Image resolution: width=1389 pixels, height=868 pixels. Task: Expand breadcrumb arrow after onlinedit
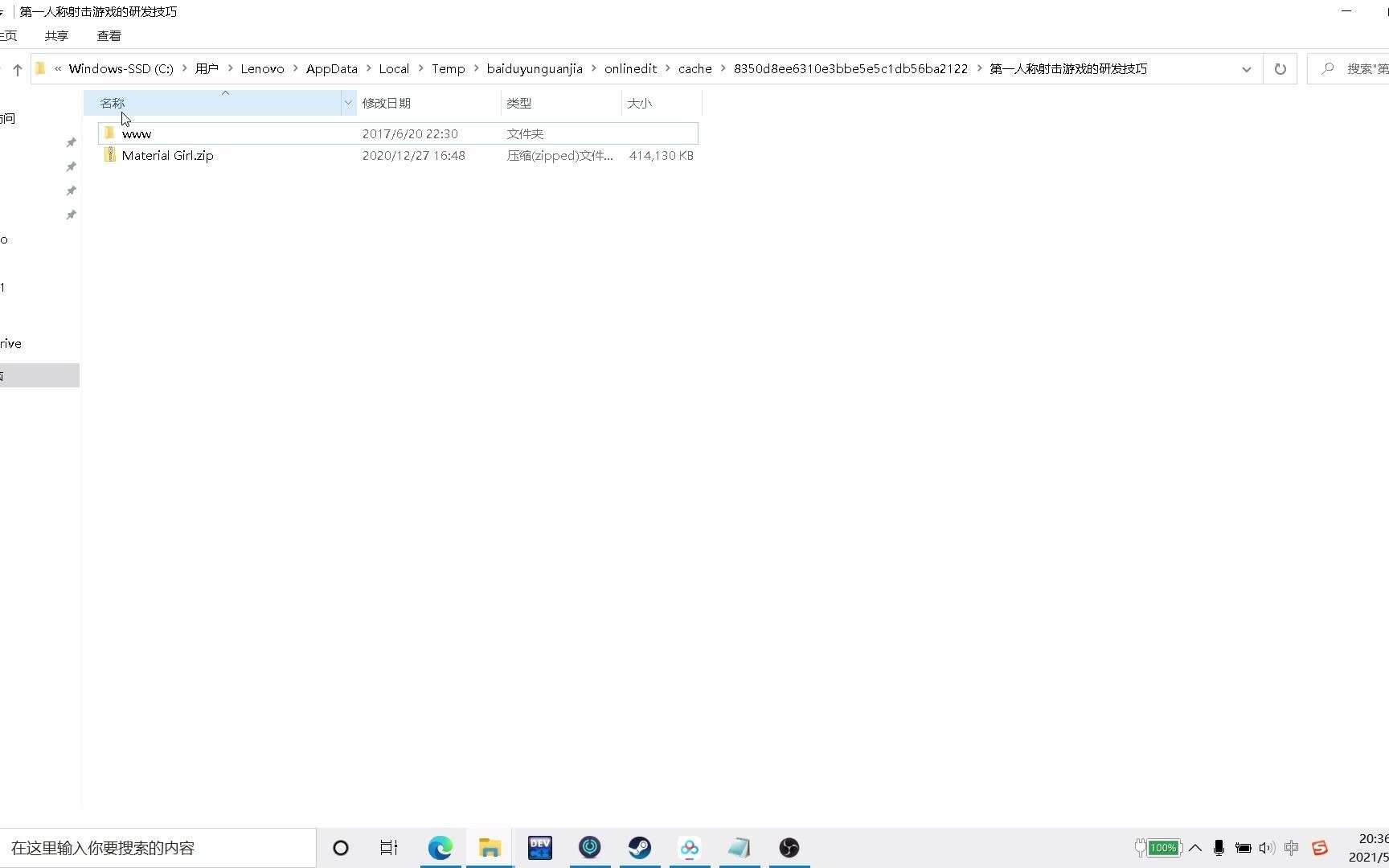668,69
